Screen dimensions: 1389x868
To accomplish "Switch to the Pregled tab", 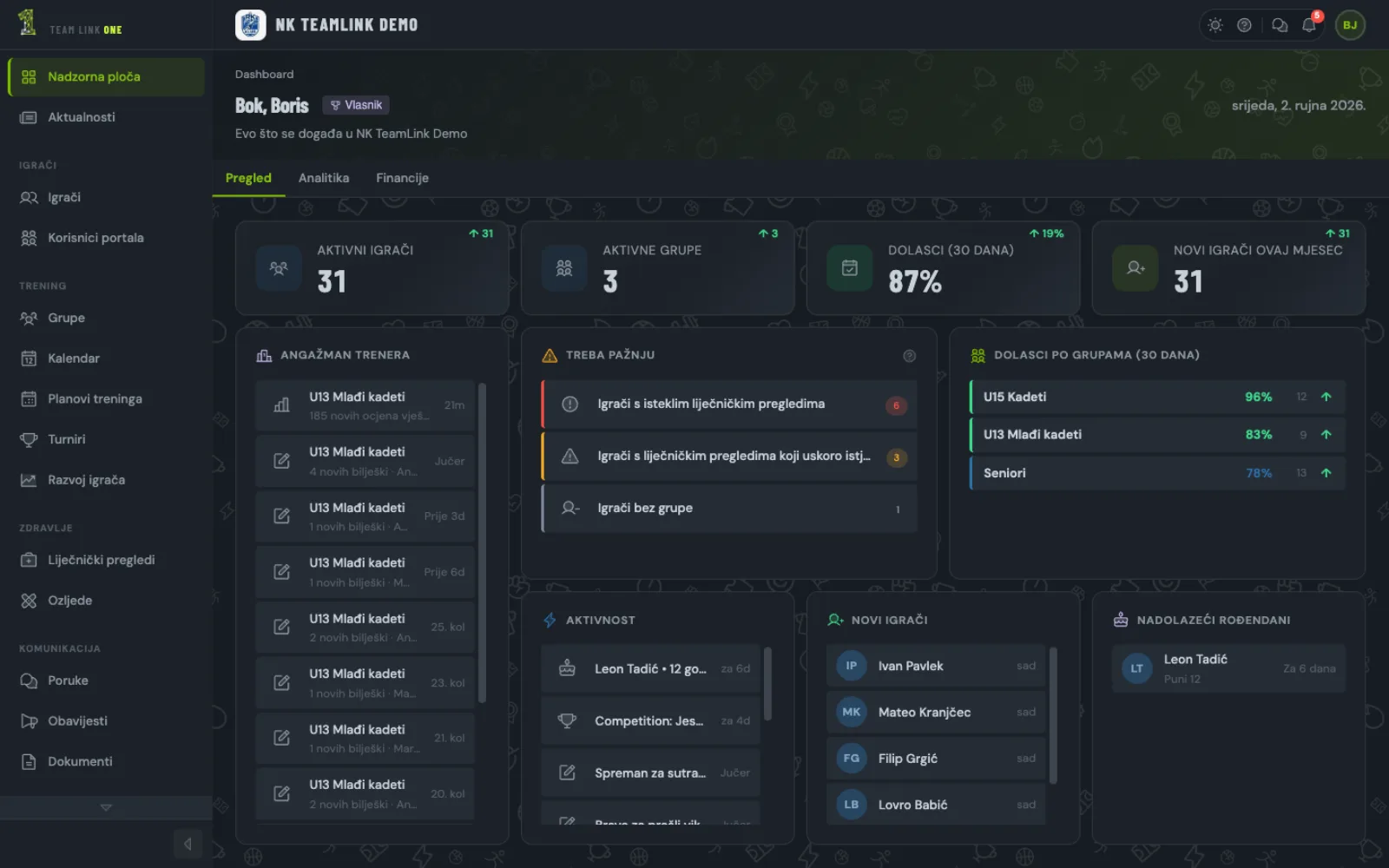I will [x=248, y=178].
